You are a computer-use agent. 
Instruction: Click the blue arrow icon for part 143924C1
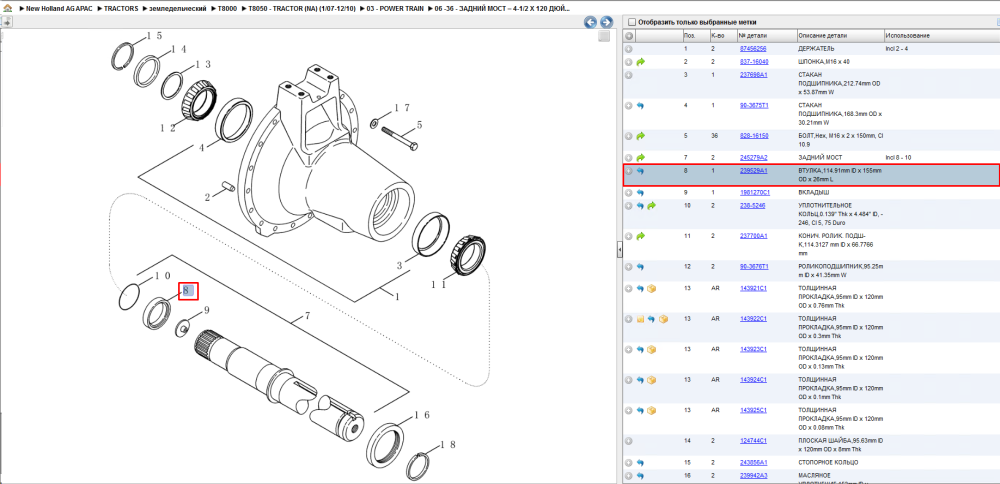click(x=640, y=380)
